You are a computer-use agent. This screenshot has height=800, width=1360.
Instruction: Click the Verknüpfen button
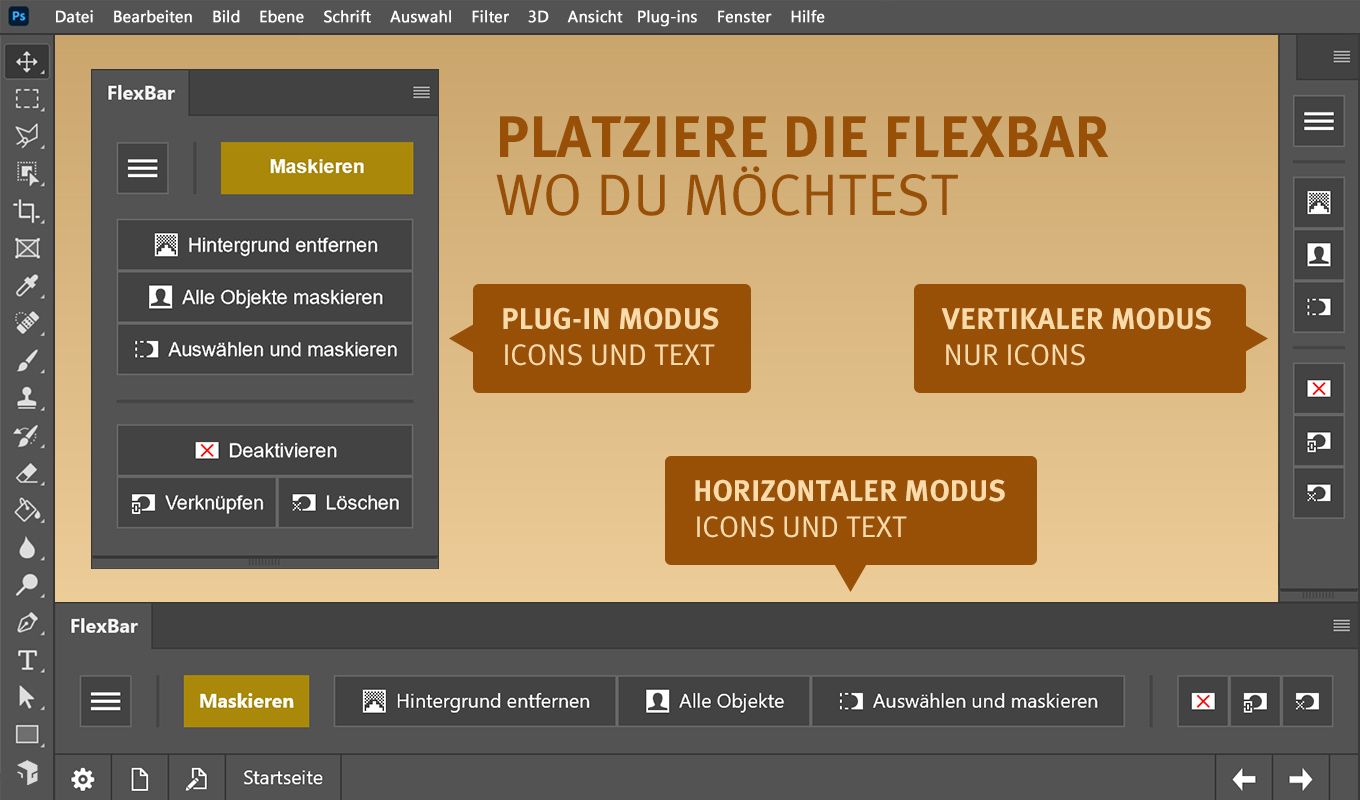point(196,503)
